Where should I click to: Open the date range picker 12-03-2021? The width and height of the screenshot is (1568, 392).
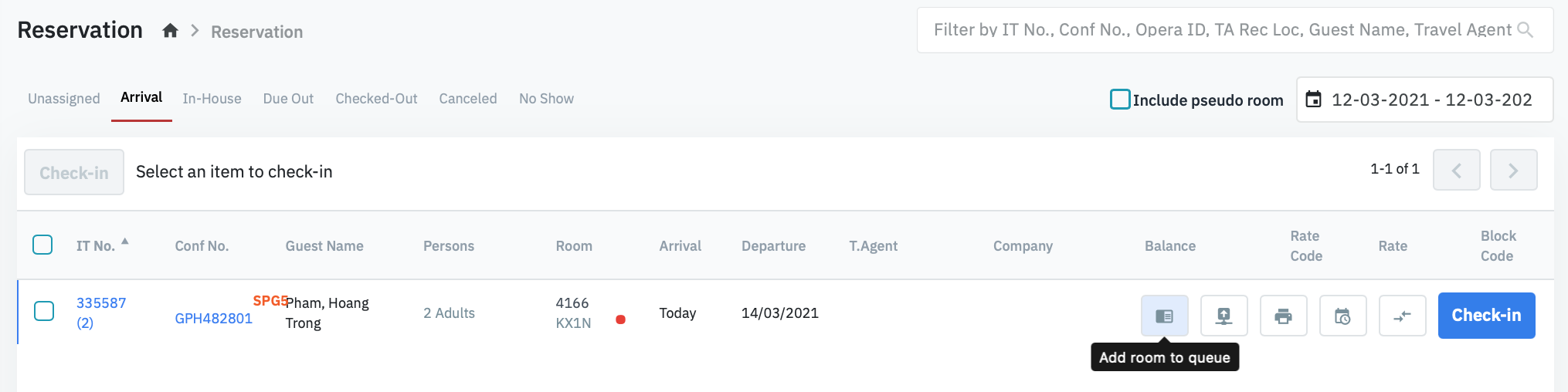[x=1424, y=100]
